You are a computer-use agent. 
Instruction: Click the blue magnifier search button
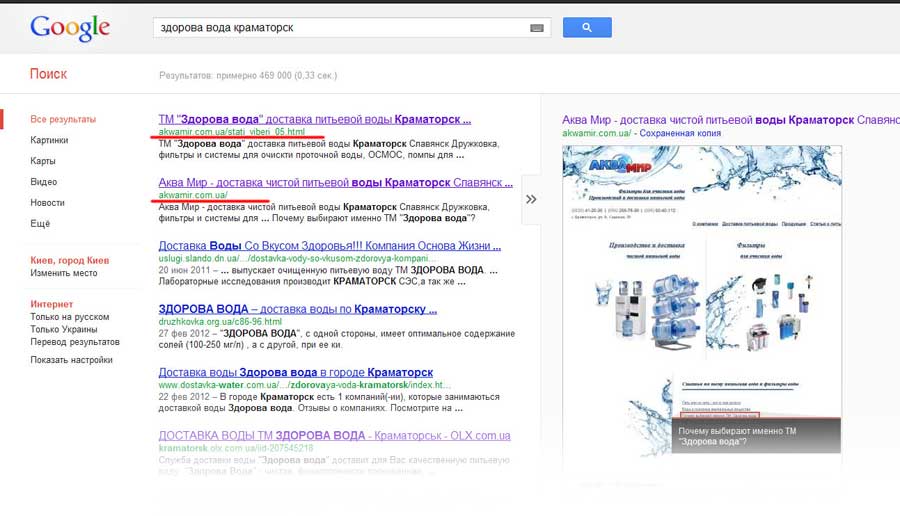pyautogui.click(x=587, y=28)
